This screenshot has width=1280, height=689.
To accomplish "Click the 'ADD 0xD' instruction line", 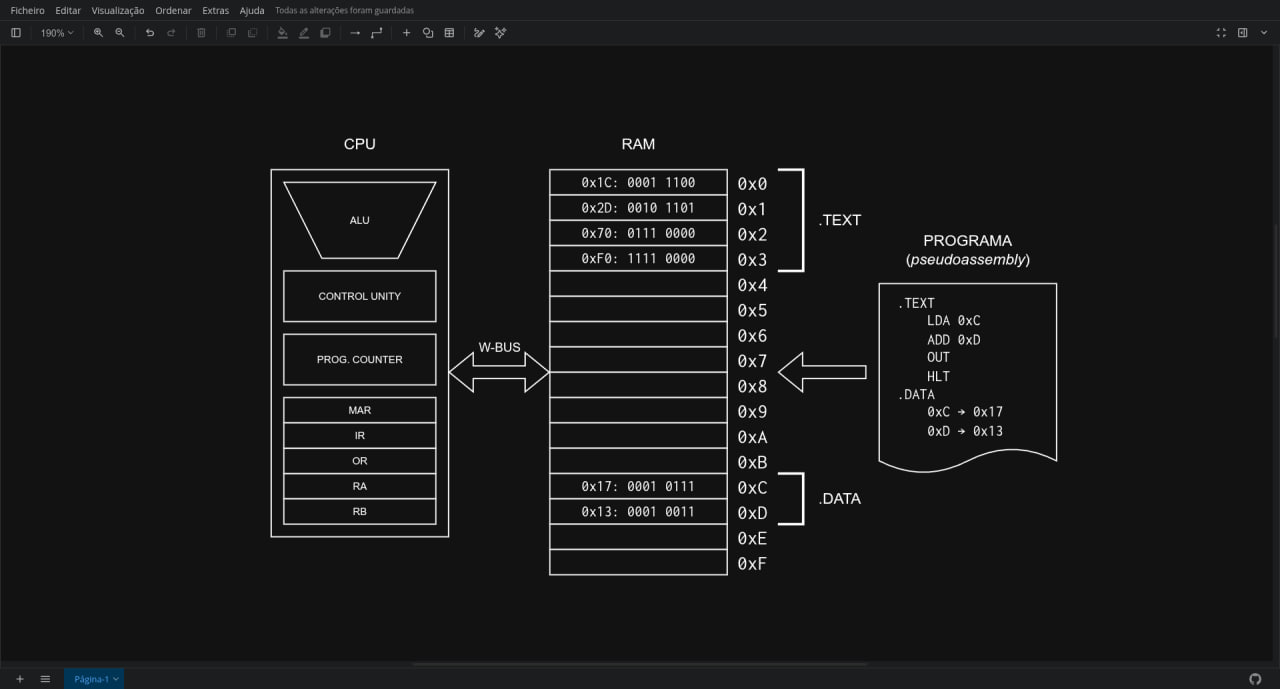I will (954, 340).
